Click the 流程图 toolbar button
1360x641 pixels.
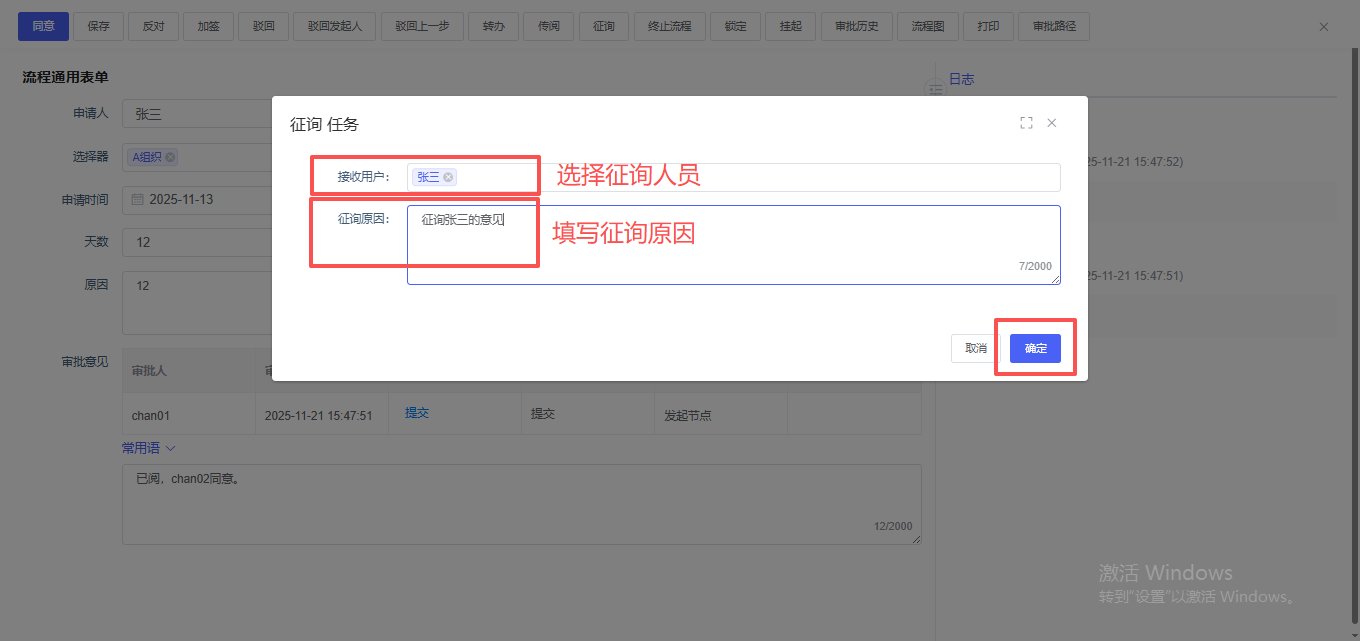coord(927,27)
